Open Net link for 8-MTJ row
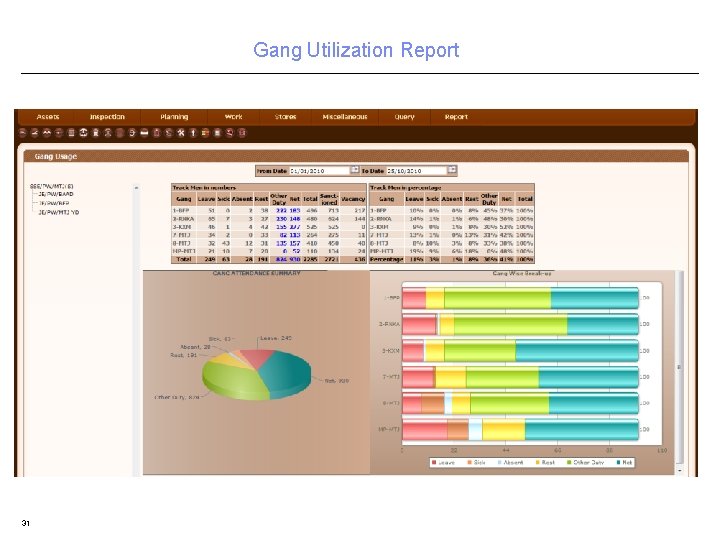This screenshot has height=540, width=720. click(295, 243)
